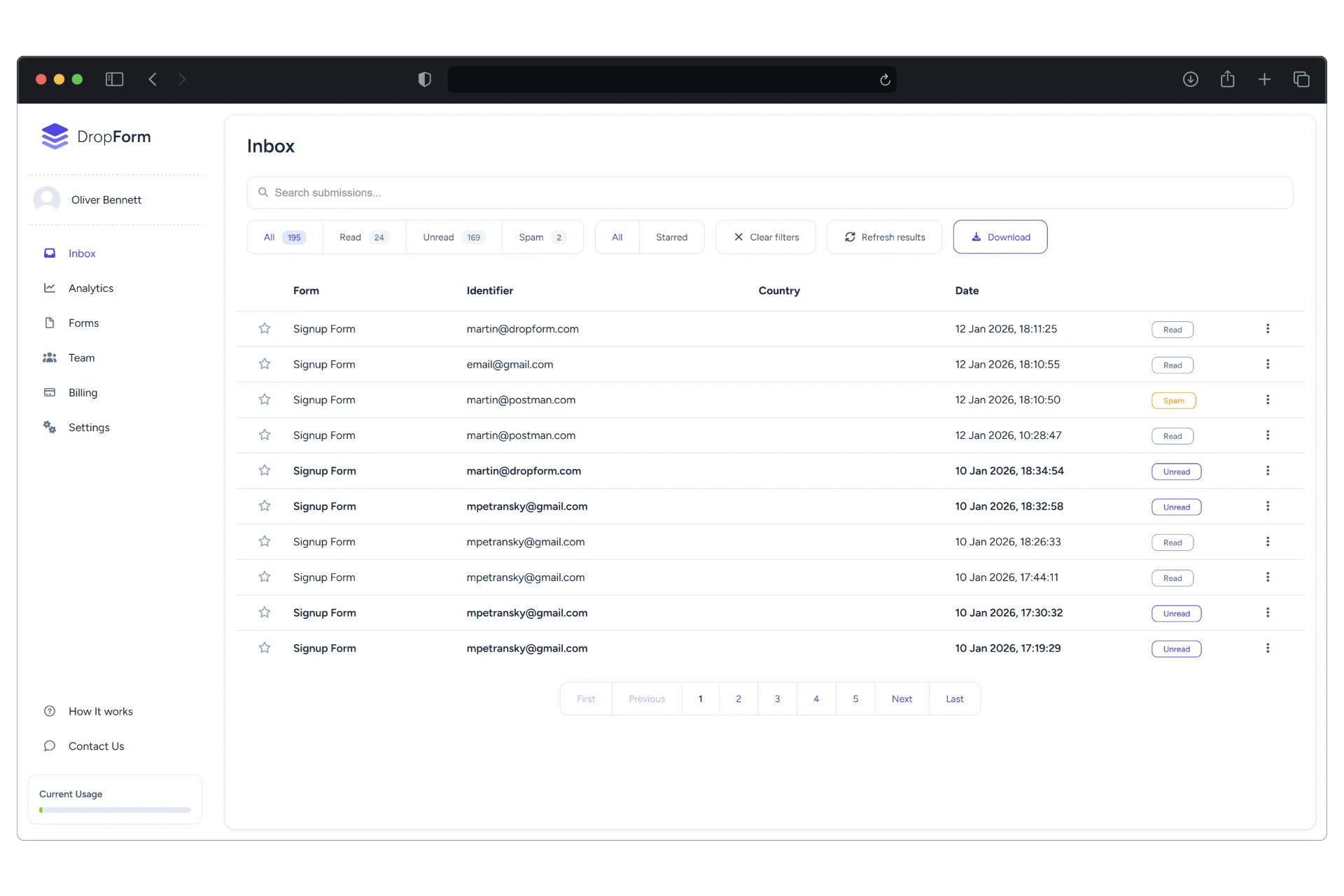Open the Analytics section
Viewport: 1344px width, 896px height.
[90, 288]
